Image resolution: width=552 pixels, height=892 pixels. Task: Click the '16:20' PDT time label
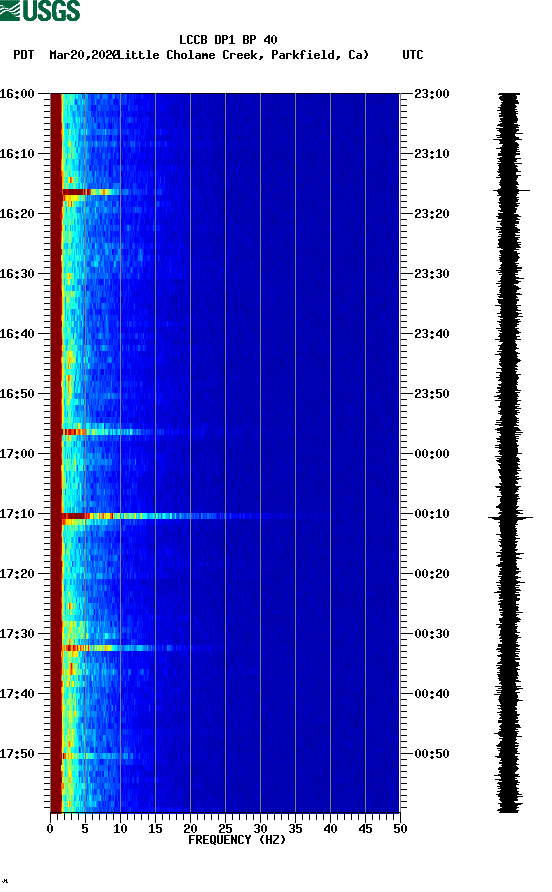(x=17, y=214)
